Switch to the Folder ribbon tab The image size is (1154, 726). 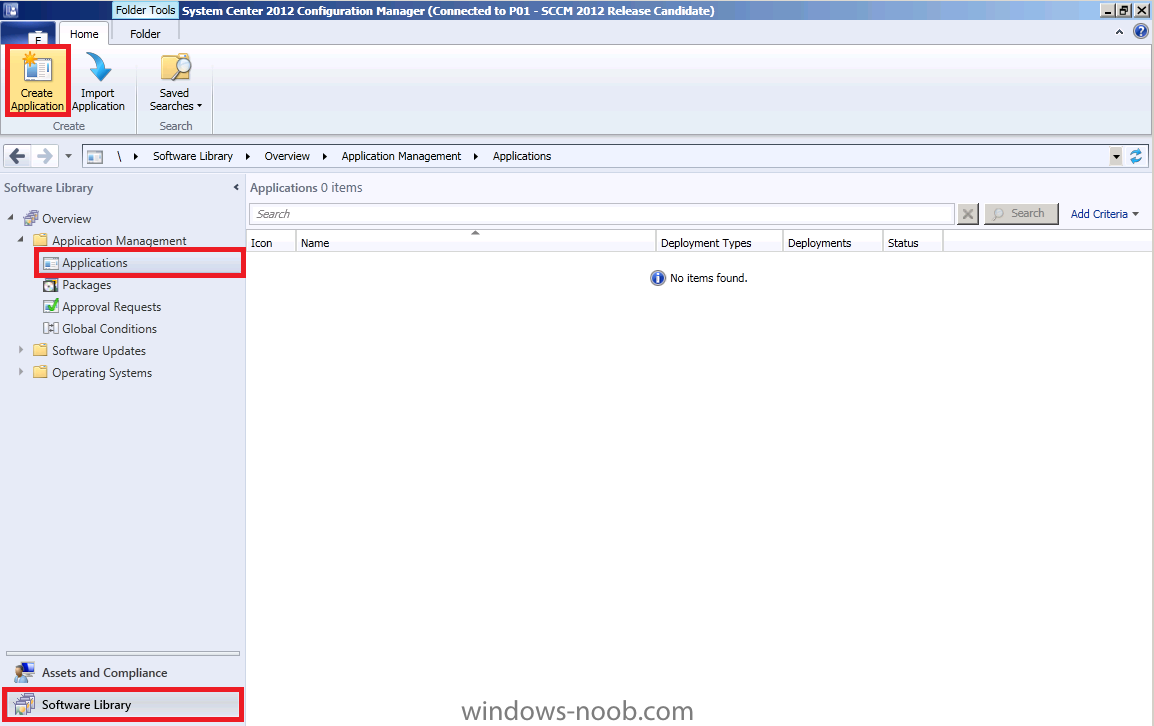[145, 34]
